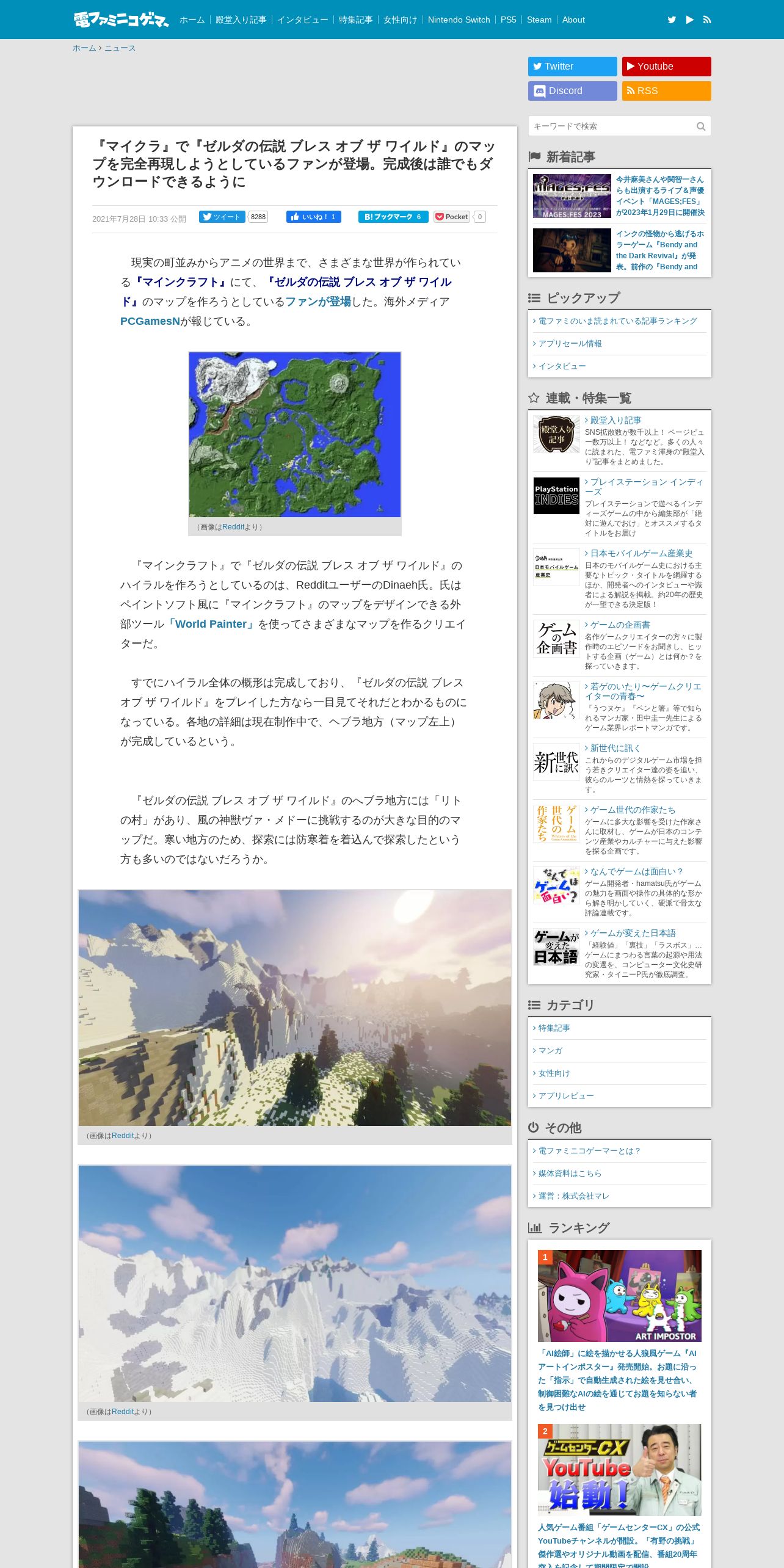Click the Facebook いいね button
The image size is (784, 1568).
point(314,217)
